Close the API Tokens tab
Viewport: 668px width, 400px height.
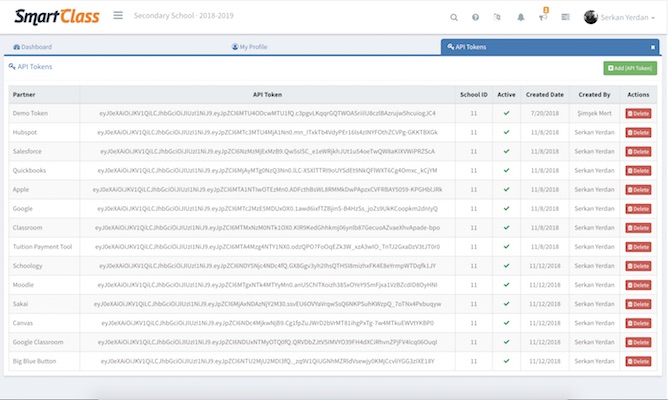pyautogui.click(x=653, y=47)
